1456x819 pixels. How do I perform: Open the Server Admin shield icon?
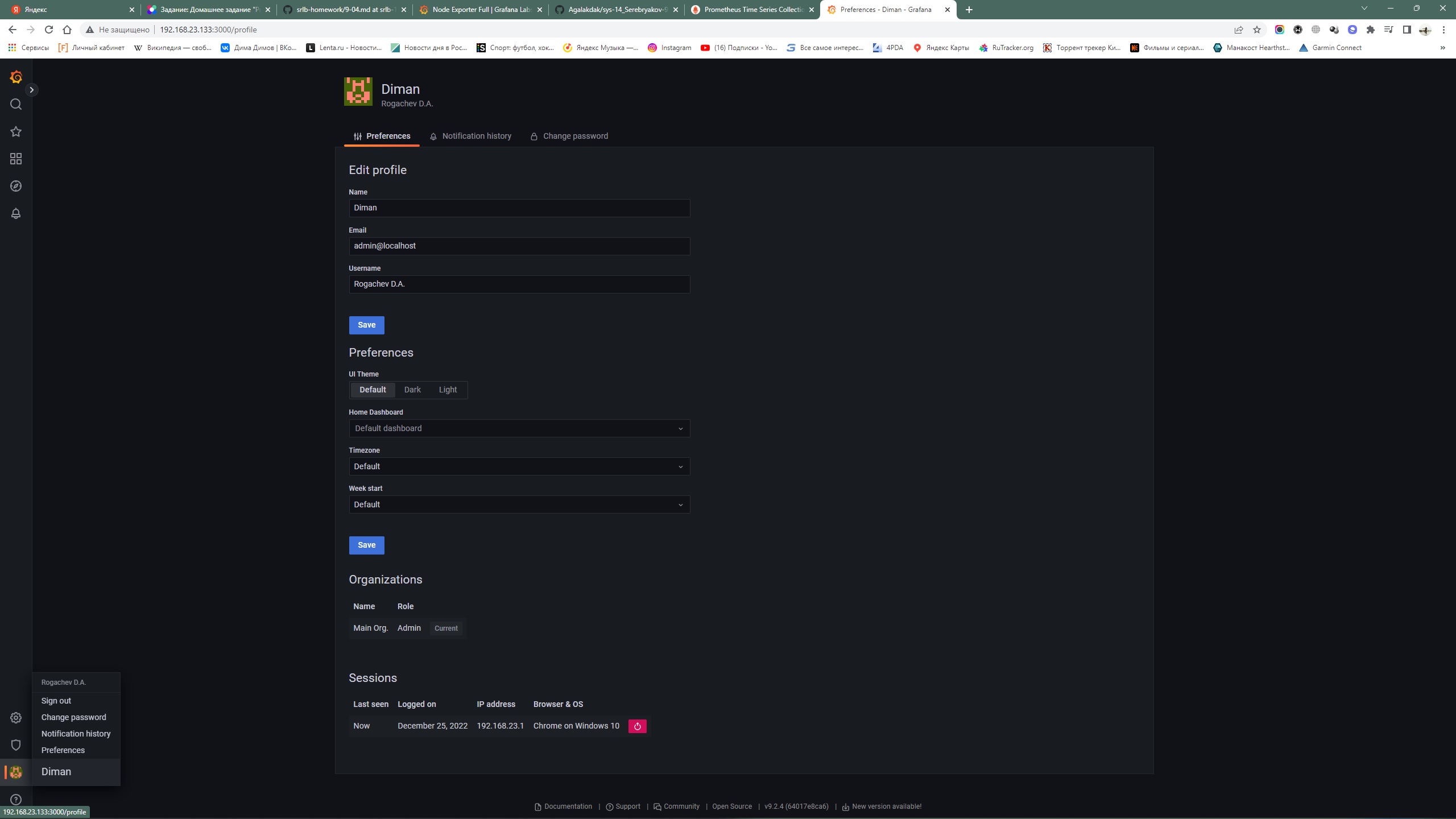pos(16,744)
